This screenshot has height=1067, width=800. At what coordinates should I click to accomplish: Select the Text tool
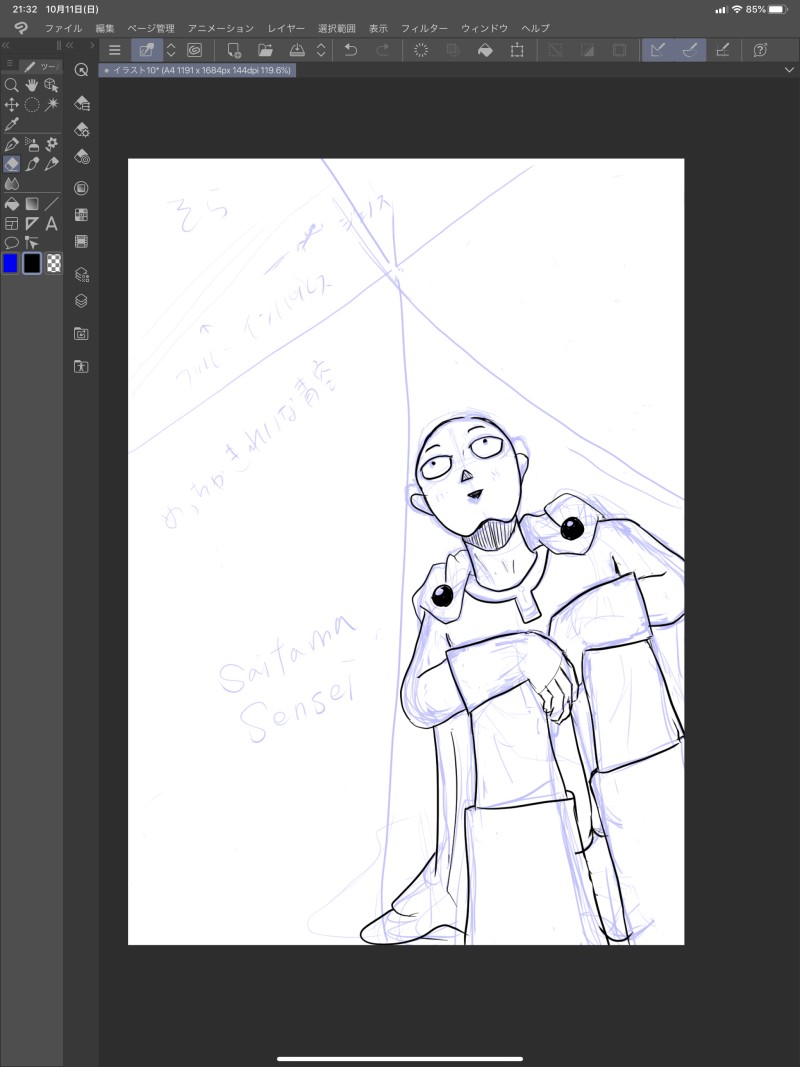(x=51, y=223)
